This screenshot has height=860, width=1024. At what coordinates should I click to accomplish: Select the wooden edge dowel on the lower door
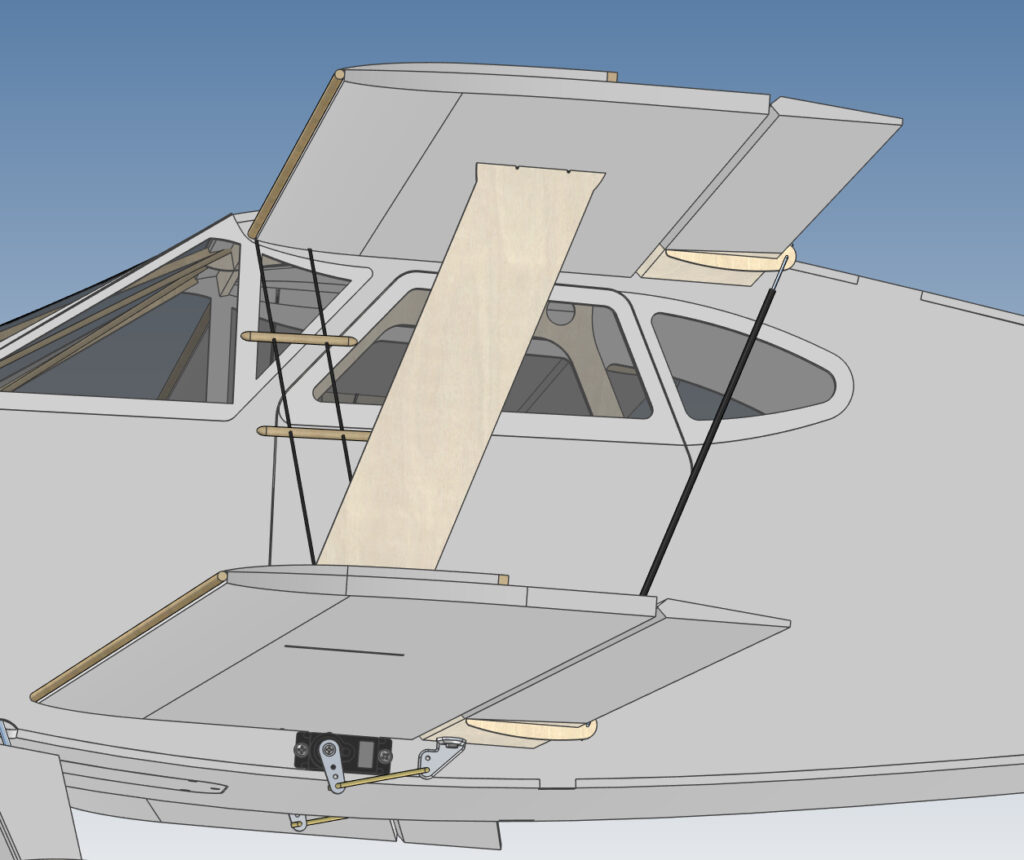click(128, 637)
